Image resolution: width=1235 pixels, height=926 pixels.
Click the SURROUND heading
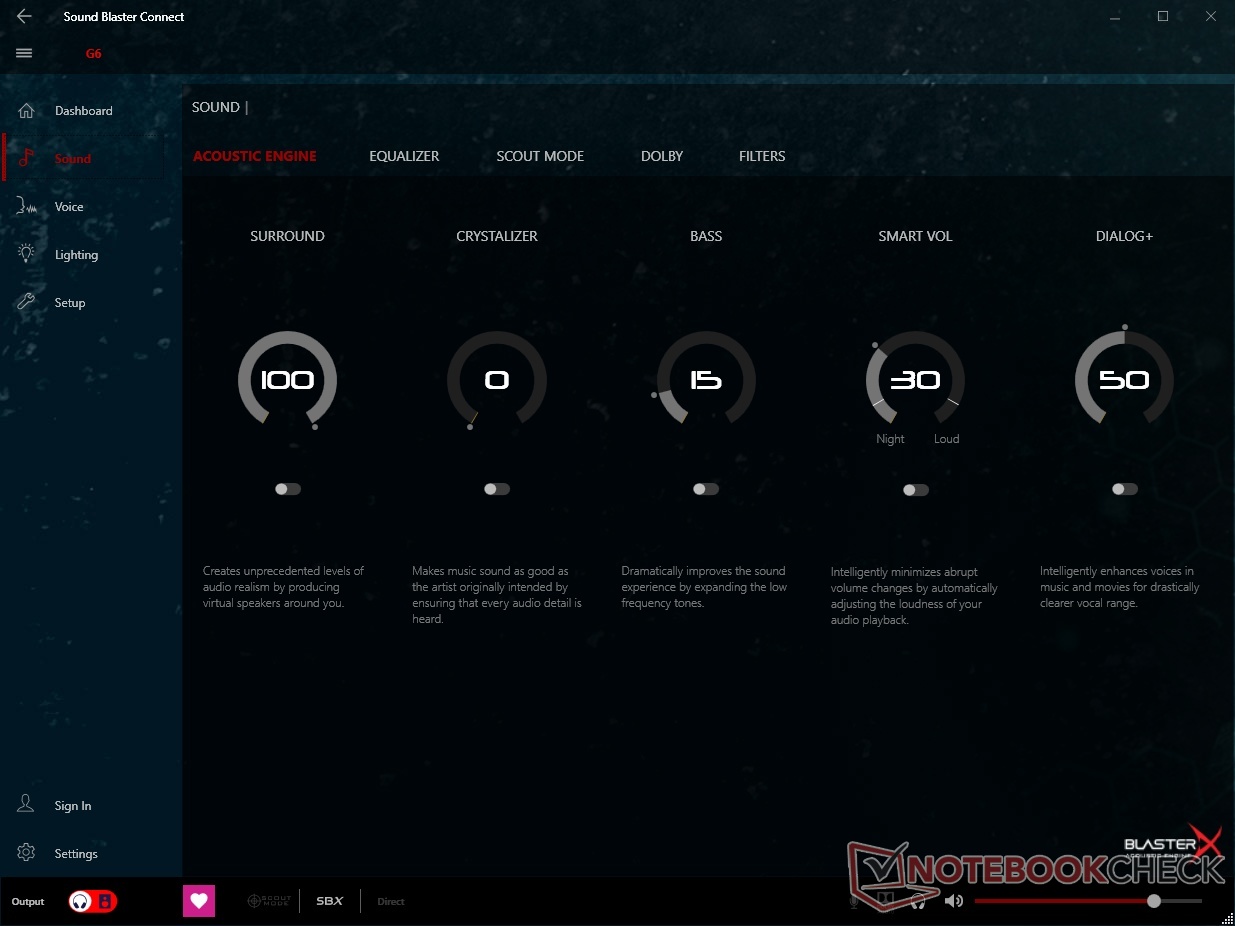click(288, 236)
